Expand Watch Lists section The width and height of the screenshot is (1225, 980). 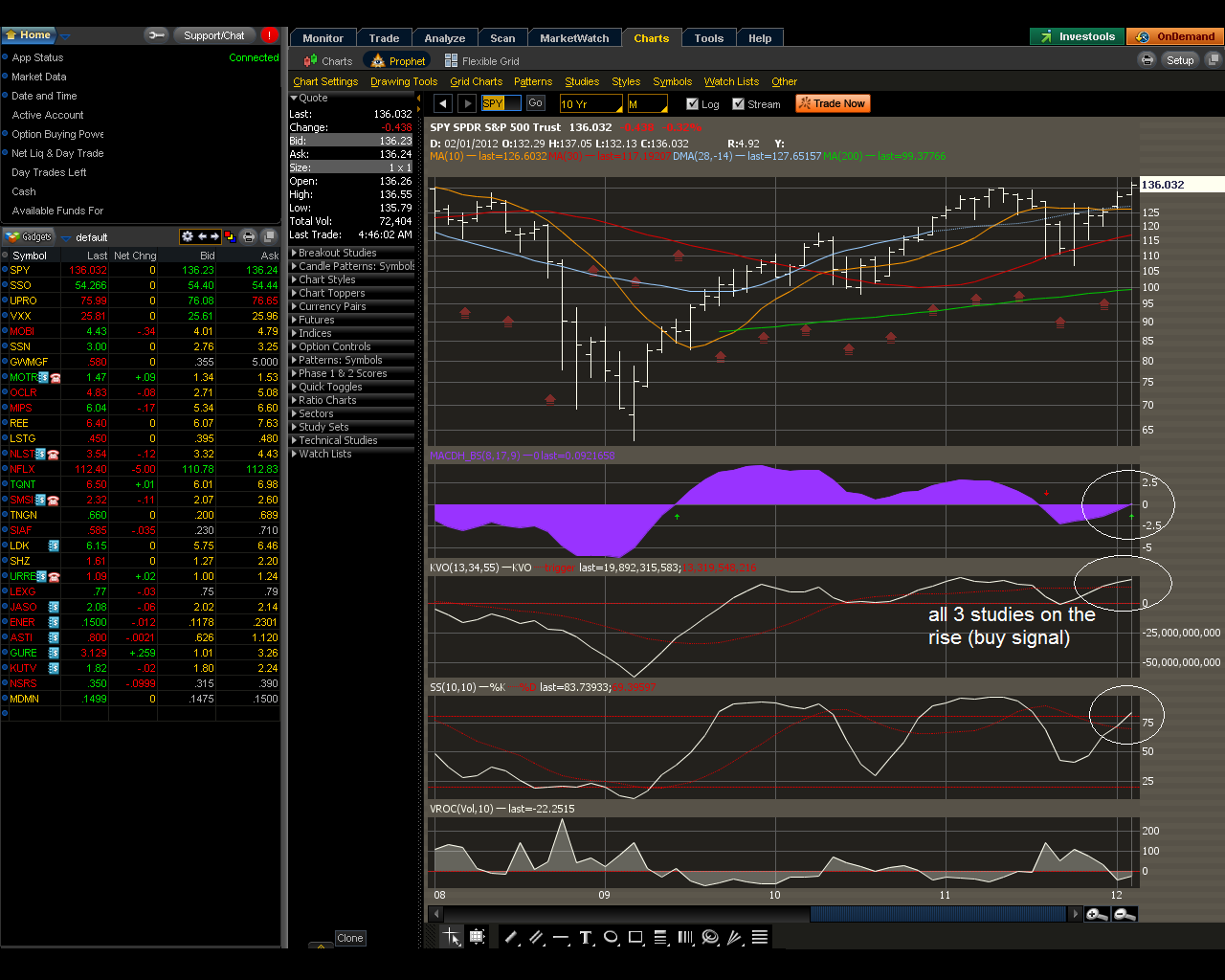click(321, 454)
